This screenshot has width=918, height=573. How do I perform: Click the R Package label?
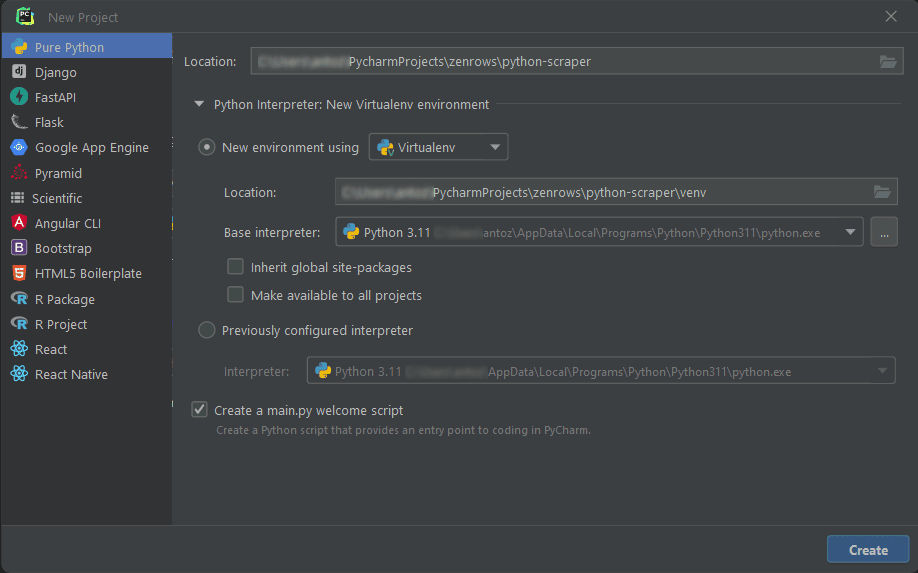(65, 300)
